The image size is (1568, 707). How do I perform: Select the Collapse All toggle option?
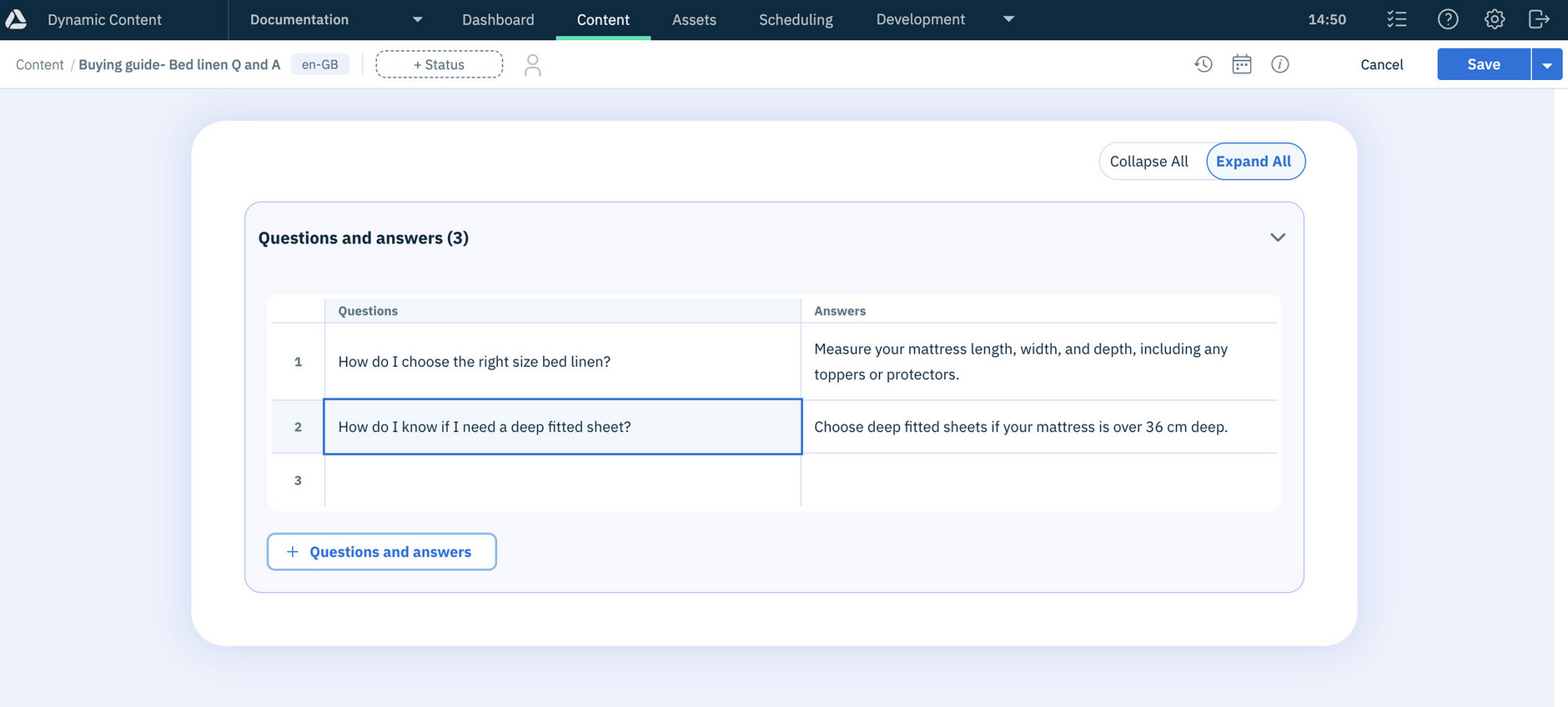(x=1148, y=162)
